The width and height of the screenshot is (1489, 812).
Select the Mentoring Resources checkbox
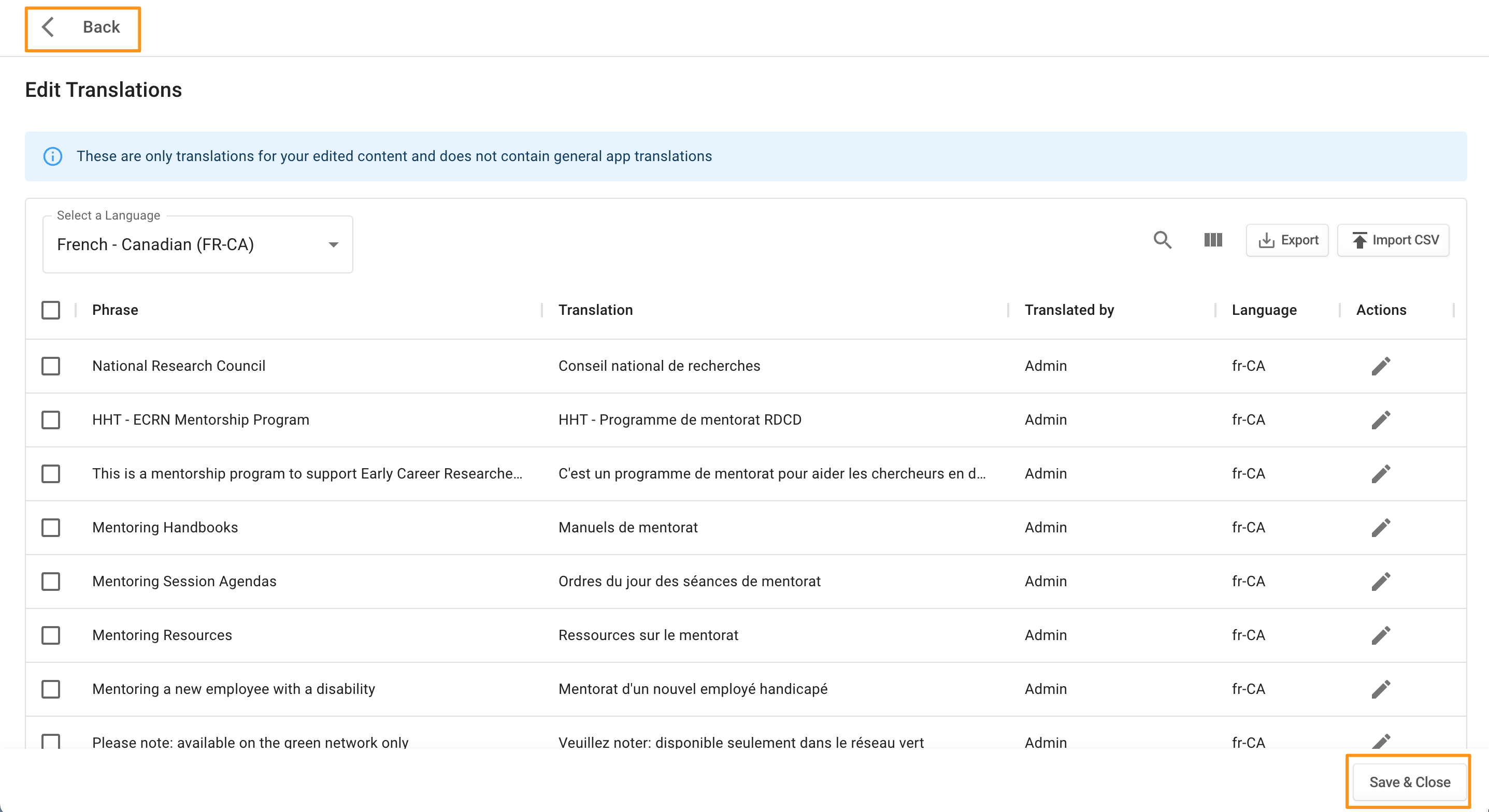[51, 635]
